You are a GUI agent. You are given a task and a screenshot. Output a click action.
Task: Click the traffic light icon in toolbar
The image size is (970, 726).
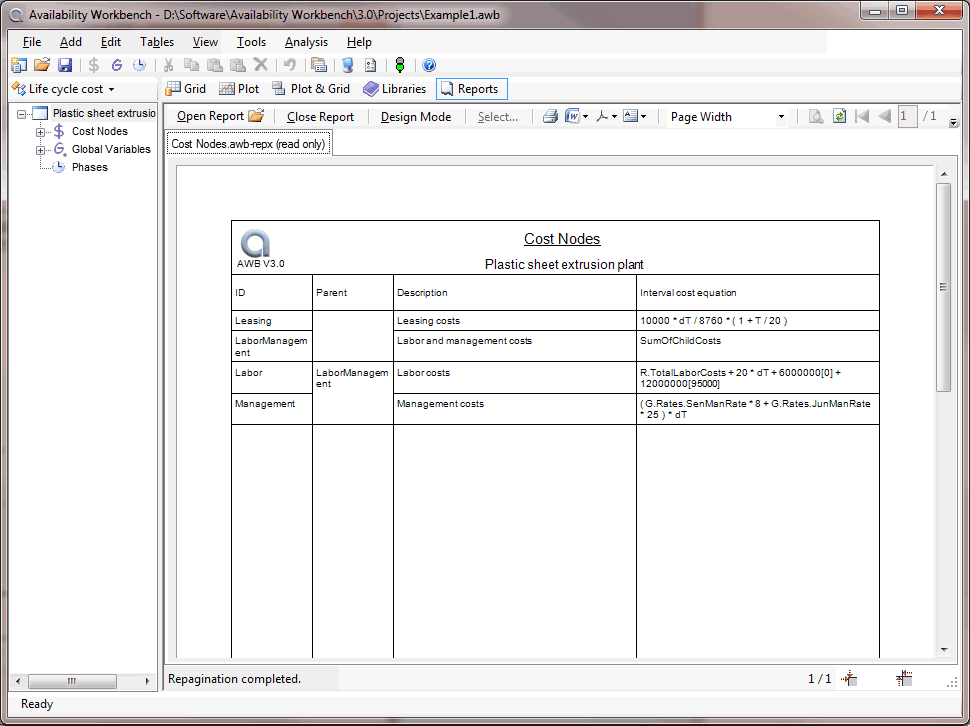[x=400, y=65]
